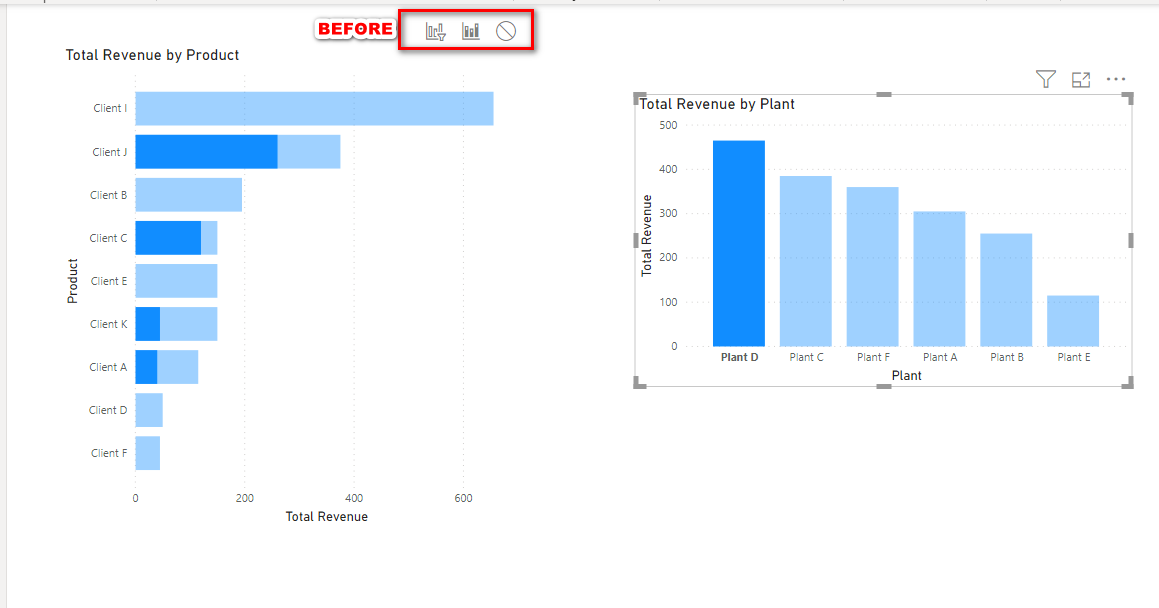This screenshot has height=608, width=1159.
Task: Click the 'Plant C' axis label
Action: click(806, 357)
